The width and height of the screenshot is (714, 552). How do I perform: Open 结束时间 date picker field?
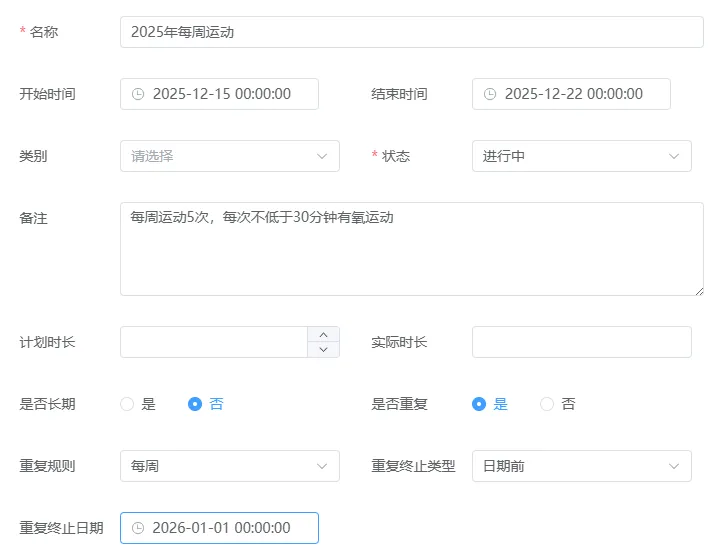coord(582,94)
